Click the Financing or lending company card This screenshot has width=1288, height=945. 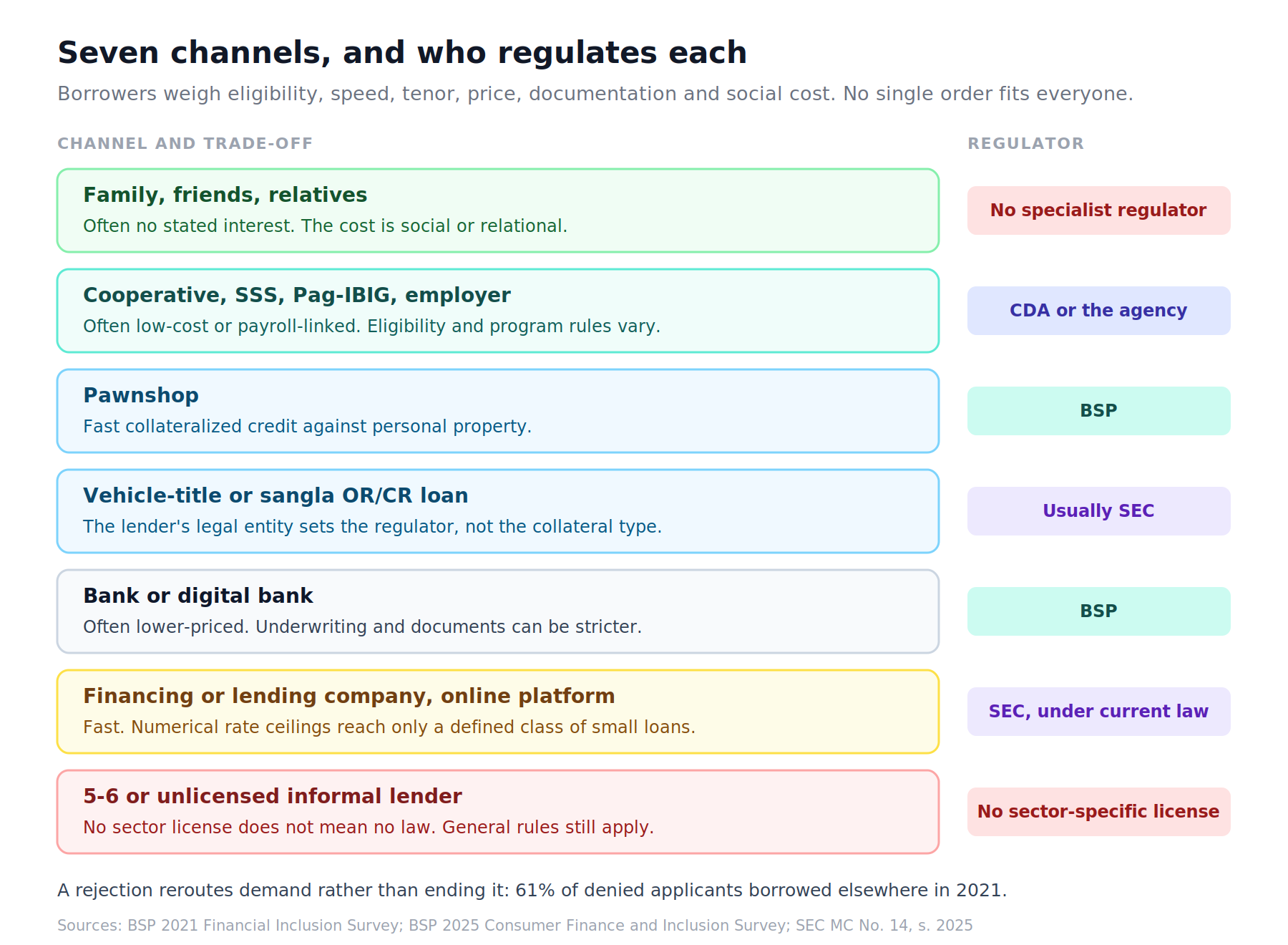point(498,712)
